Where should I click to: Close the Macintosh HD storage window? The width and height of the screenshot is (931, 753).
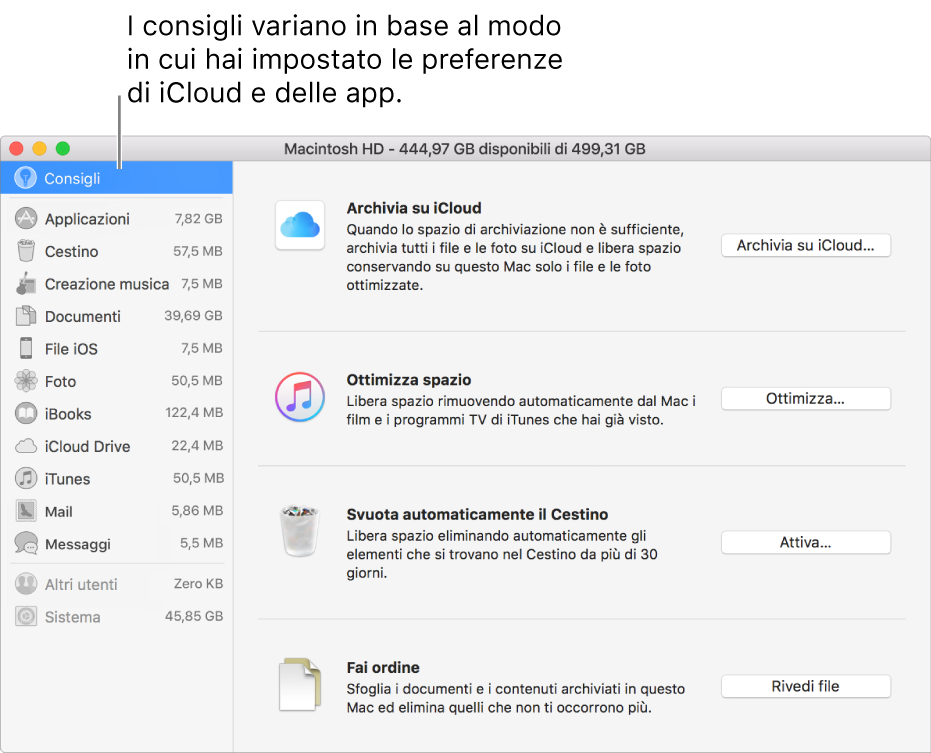point(17,148)
